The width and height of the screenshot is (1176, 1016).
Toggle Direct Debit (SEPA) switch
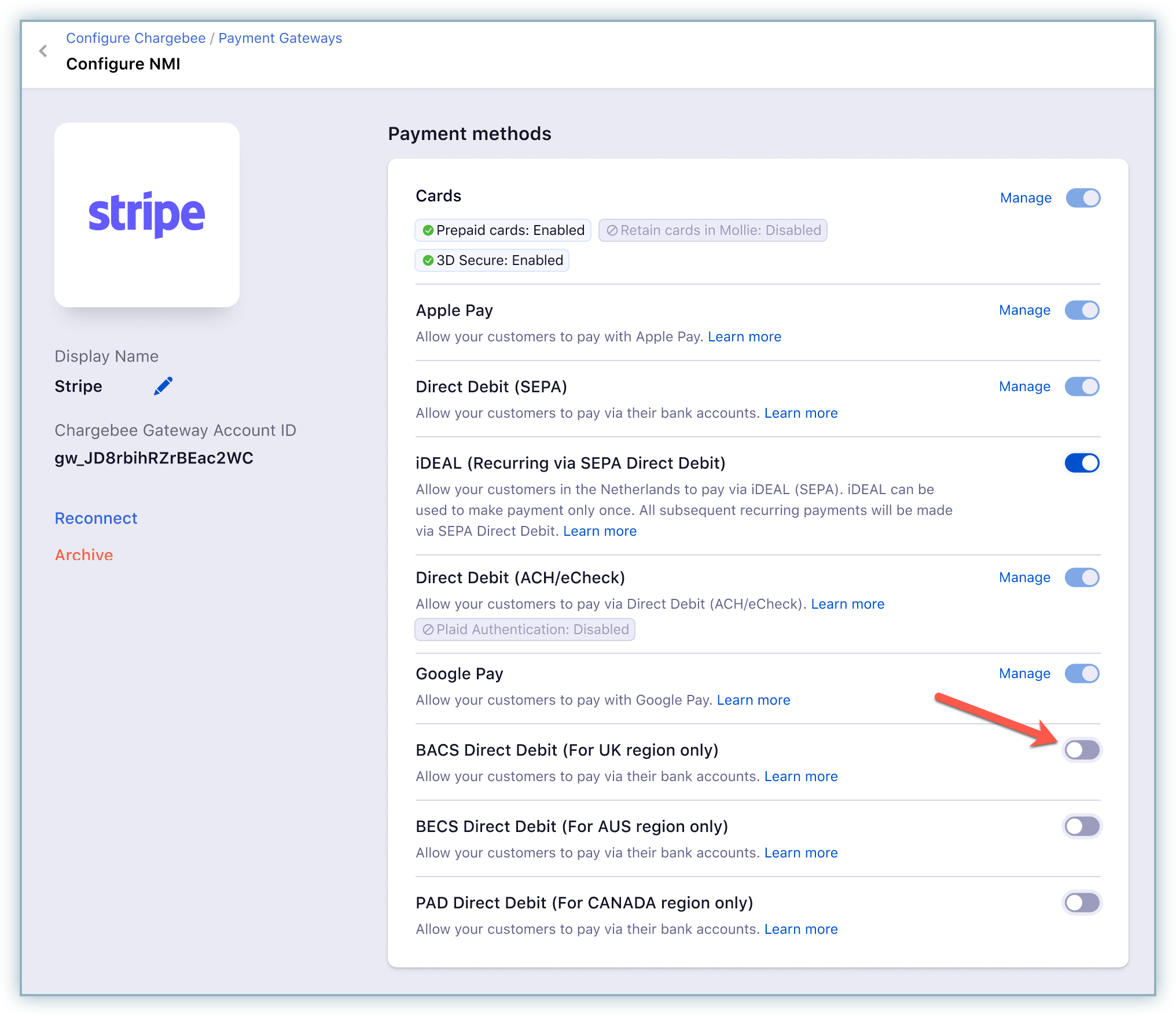[1082, 386]
